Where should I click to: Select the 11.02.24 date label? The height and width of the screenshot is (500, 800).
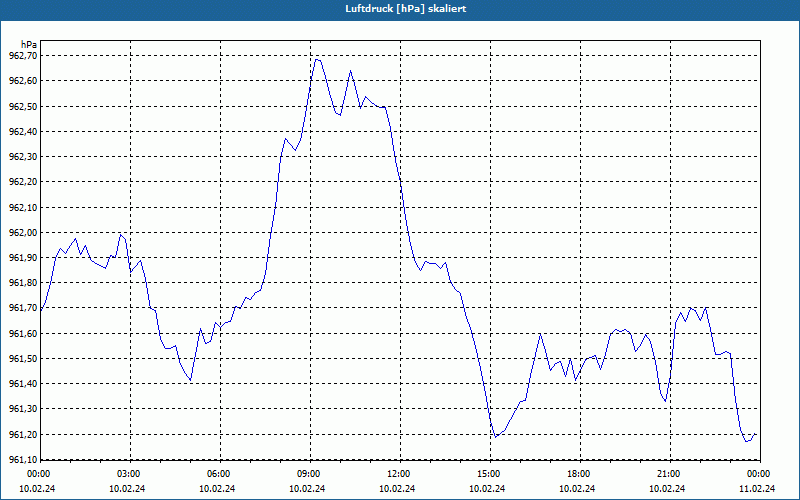(x=757, y=488)
